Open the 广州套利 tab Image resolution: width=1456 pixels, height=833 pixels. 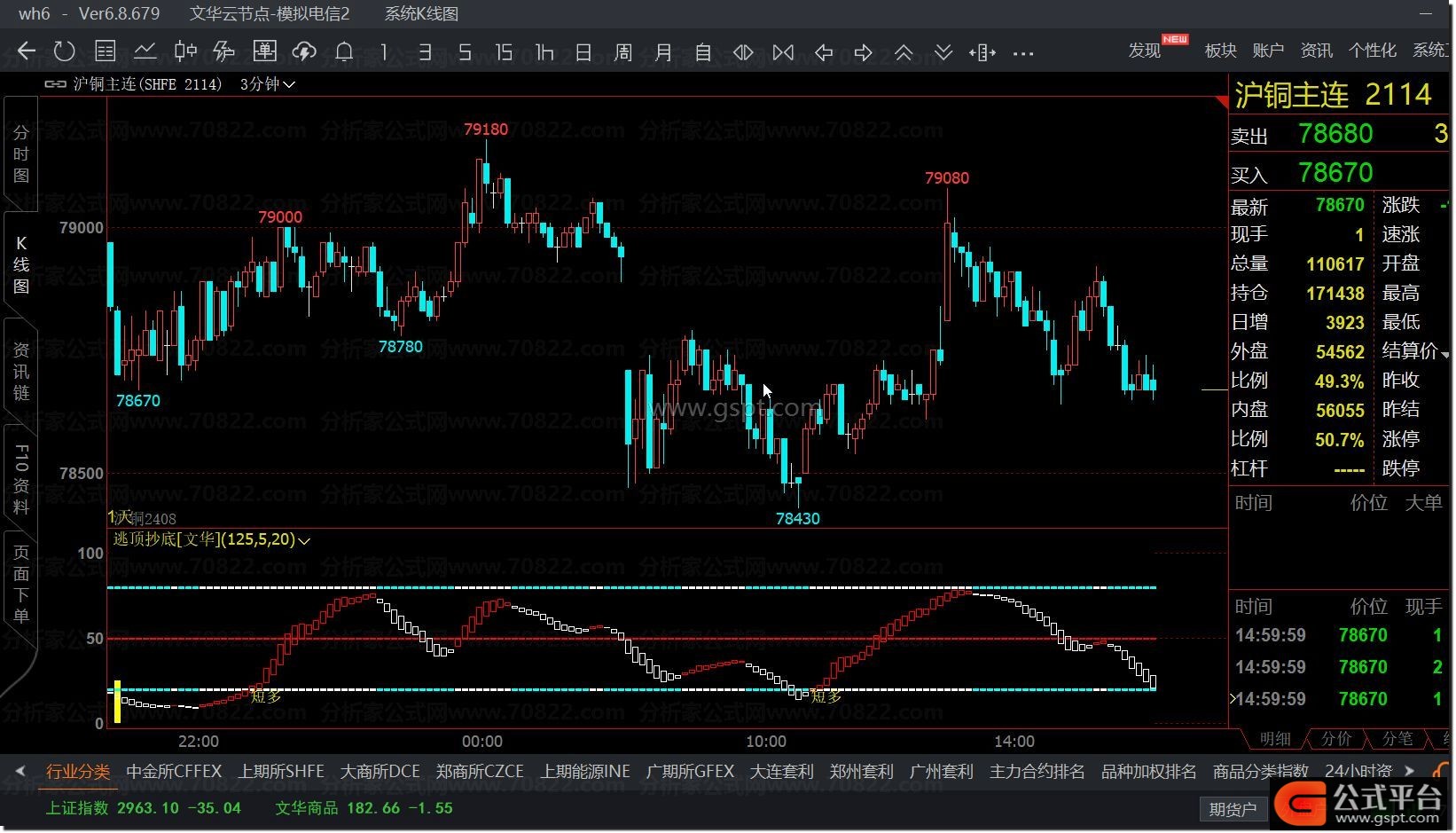tap(942, 772)
